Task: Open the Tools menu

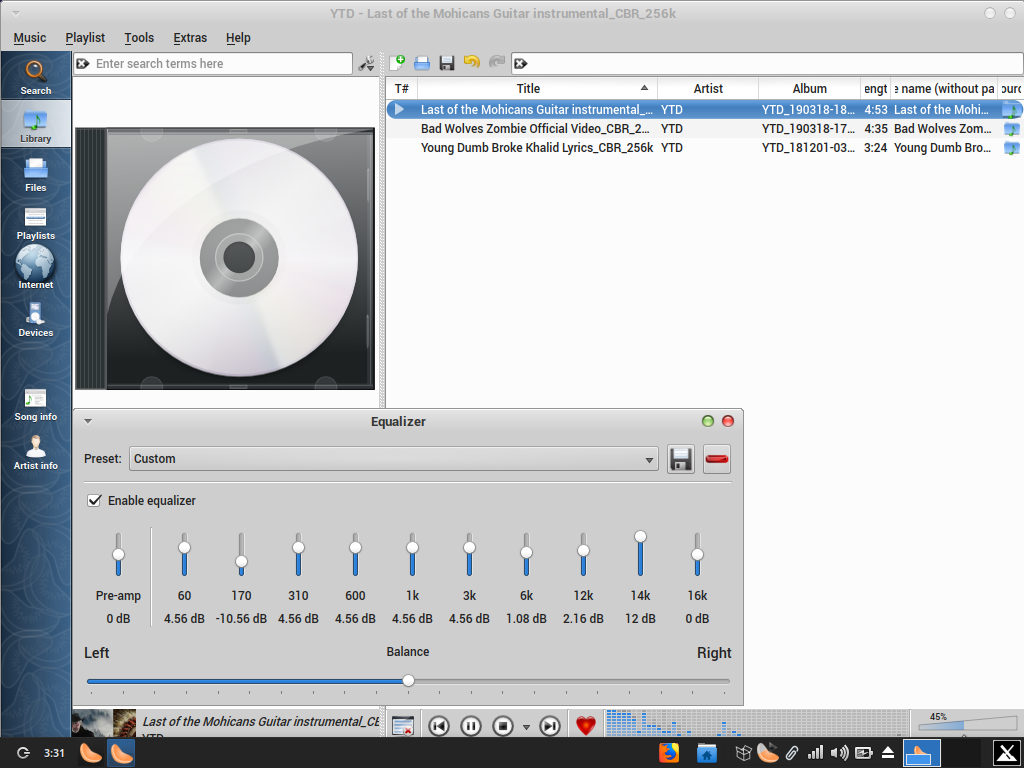Action: tap(139, 38)
